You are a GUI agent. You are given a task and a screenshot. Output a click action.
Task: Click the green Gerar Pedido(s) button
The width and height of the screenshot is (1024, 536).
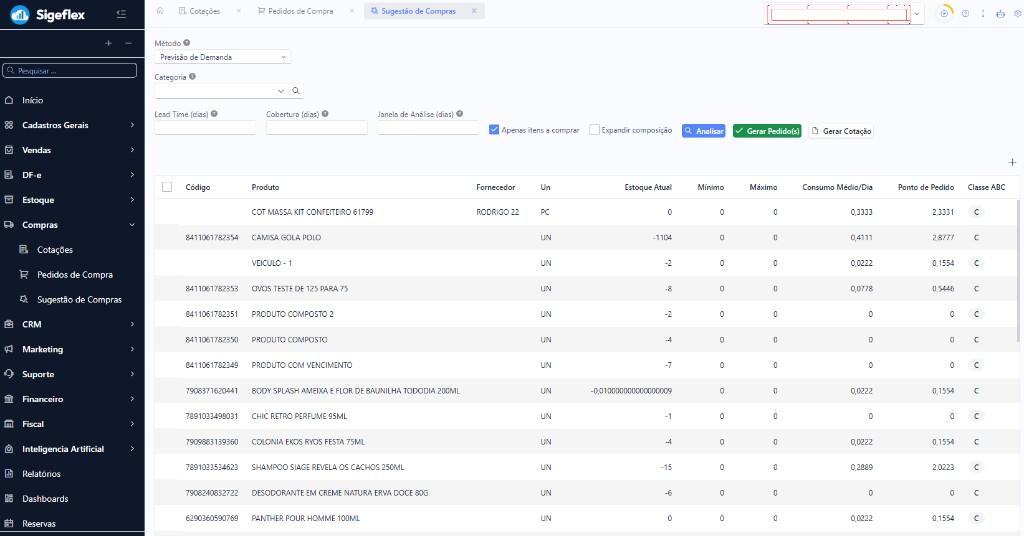pos(767,131)
